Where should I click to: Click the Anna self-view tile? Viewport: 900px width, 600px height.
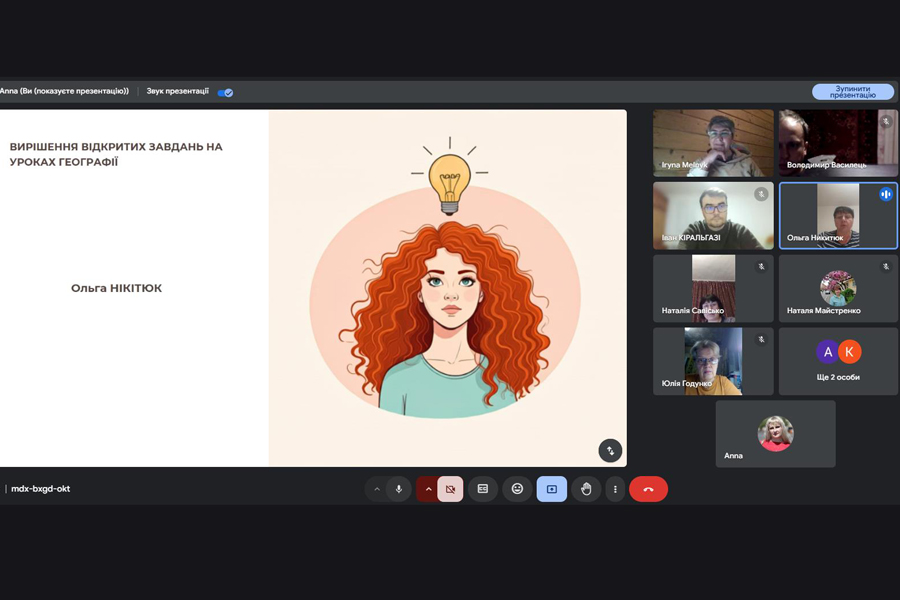[x=775, y=434]
